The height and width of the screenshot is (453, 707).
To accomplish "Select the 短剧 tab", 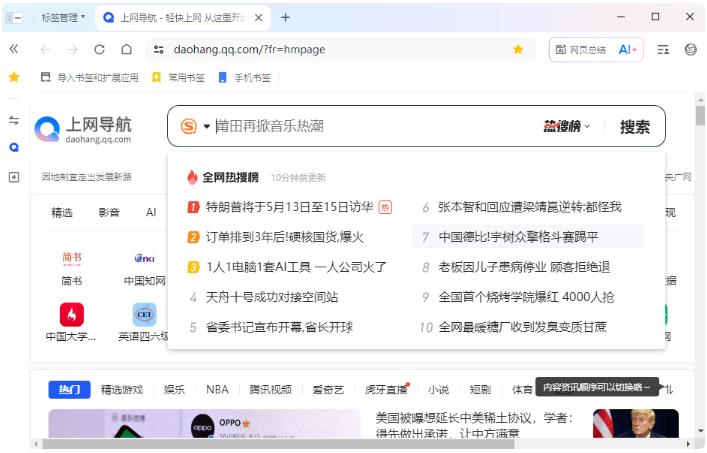I will [480, 390].
